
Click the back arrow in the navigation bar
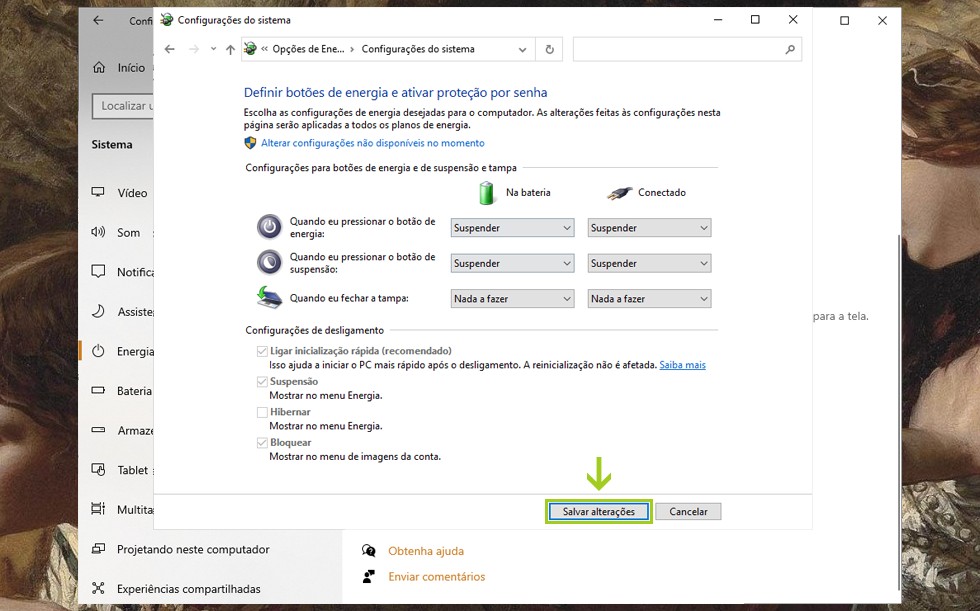[170, 49]
